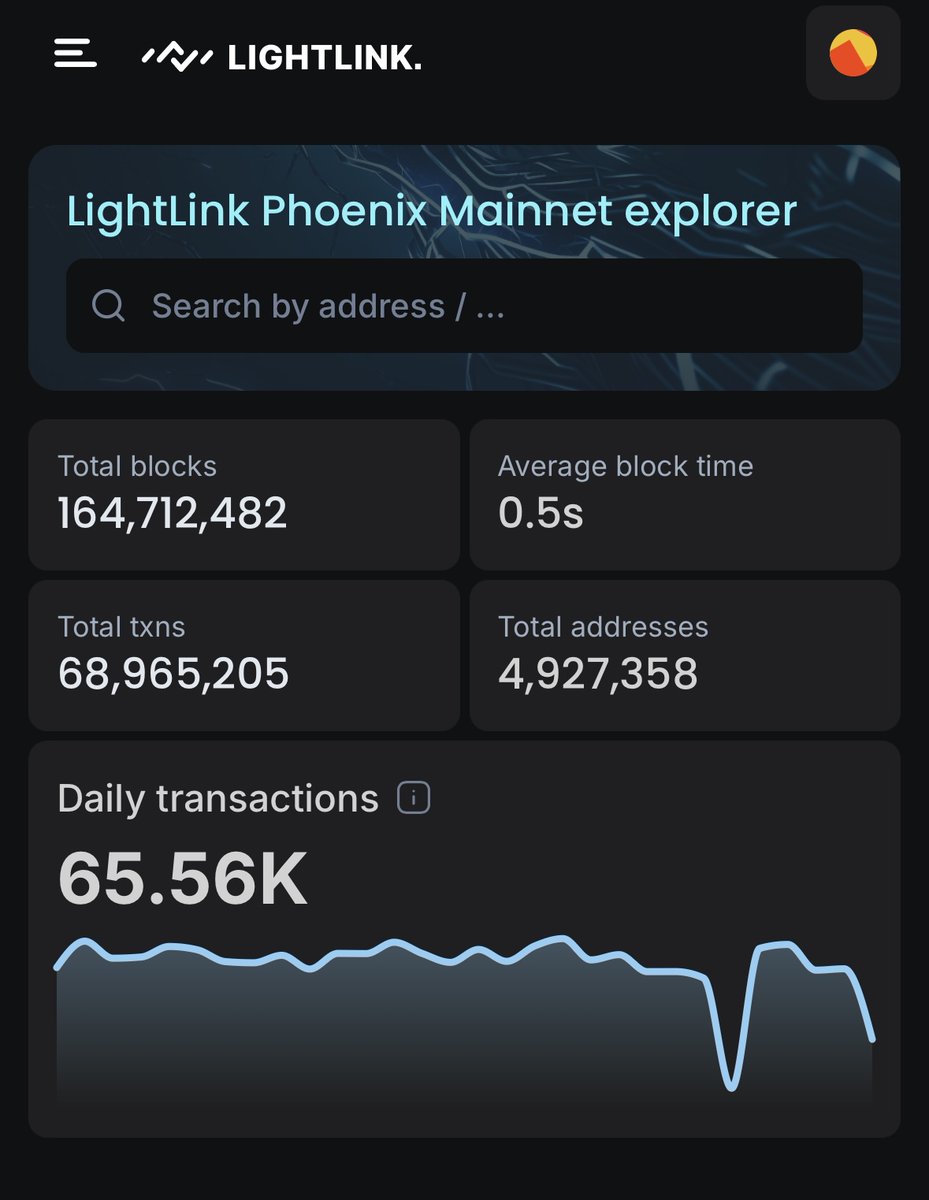Viewport: 929px width, 1200px height.
Task: Open the Total txns card
Action: 243,655
